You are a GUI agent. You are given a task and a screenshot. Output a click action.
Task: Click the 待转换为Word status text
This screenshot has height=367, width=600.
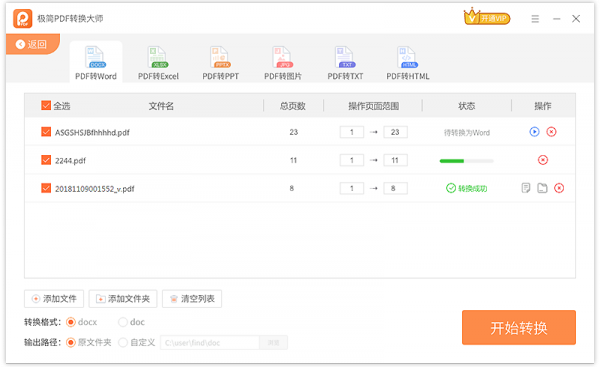click(466, 133)
